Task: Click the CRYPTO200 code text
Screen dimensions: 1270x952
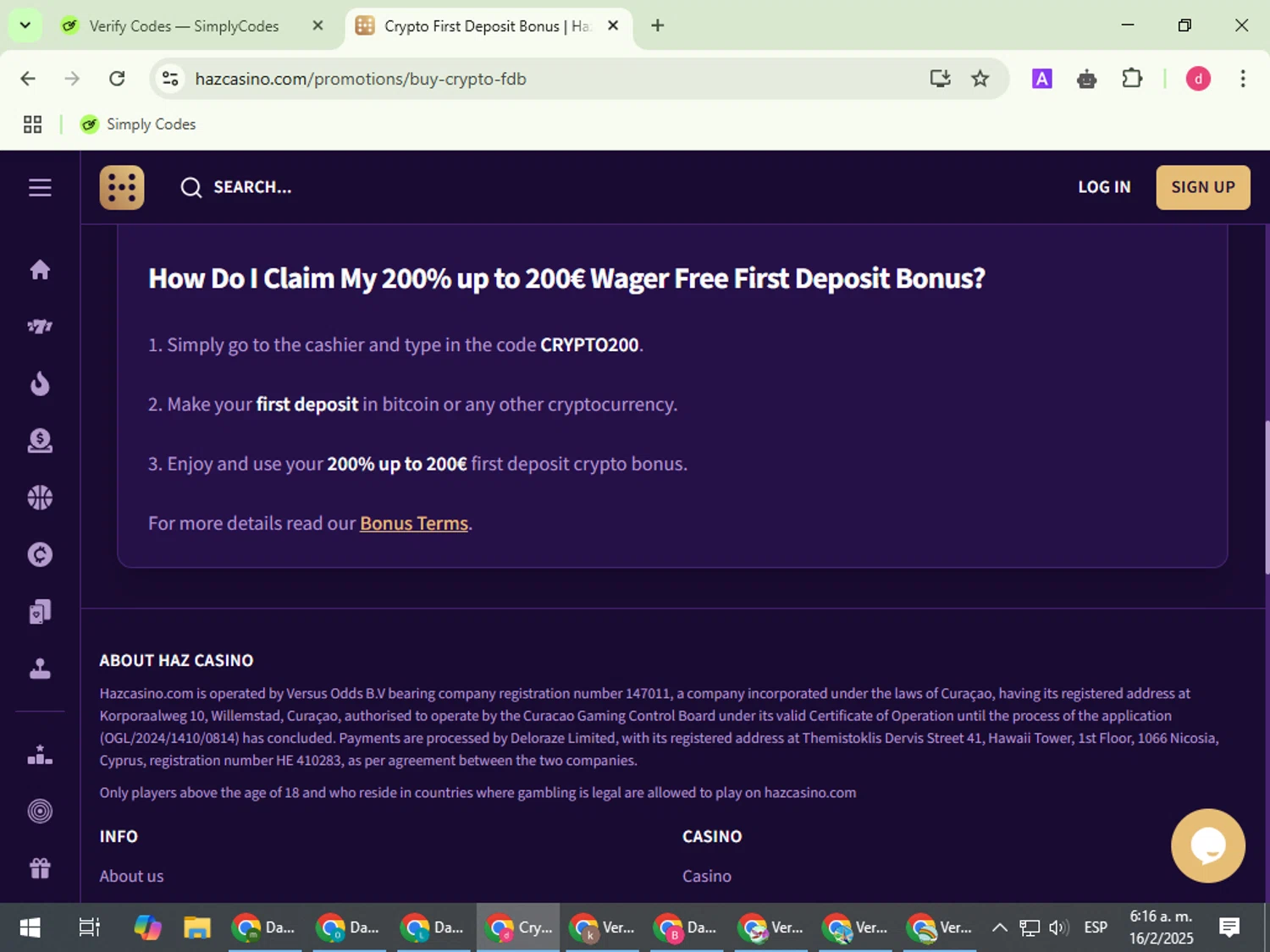Action: [x=589, y=344]
